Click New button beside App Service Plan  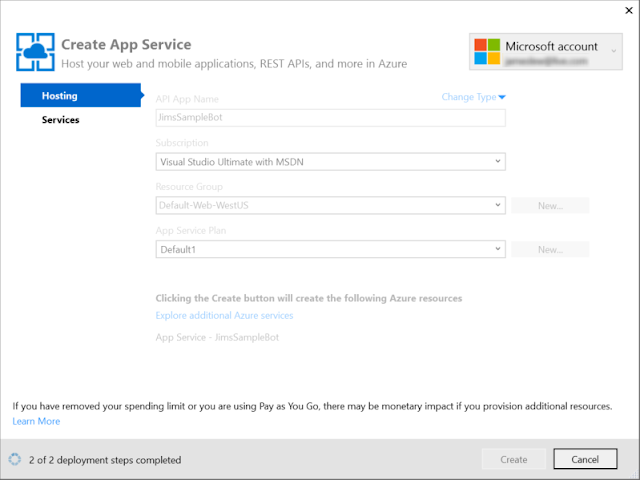(x=550, y=249)
